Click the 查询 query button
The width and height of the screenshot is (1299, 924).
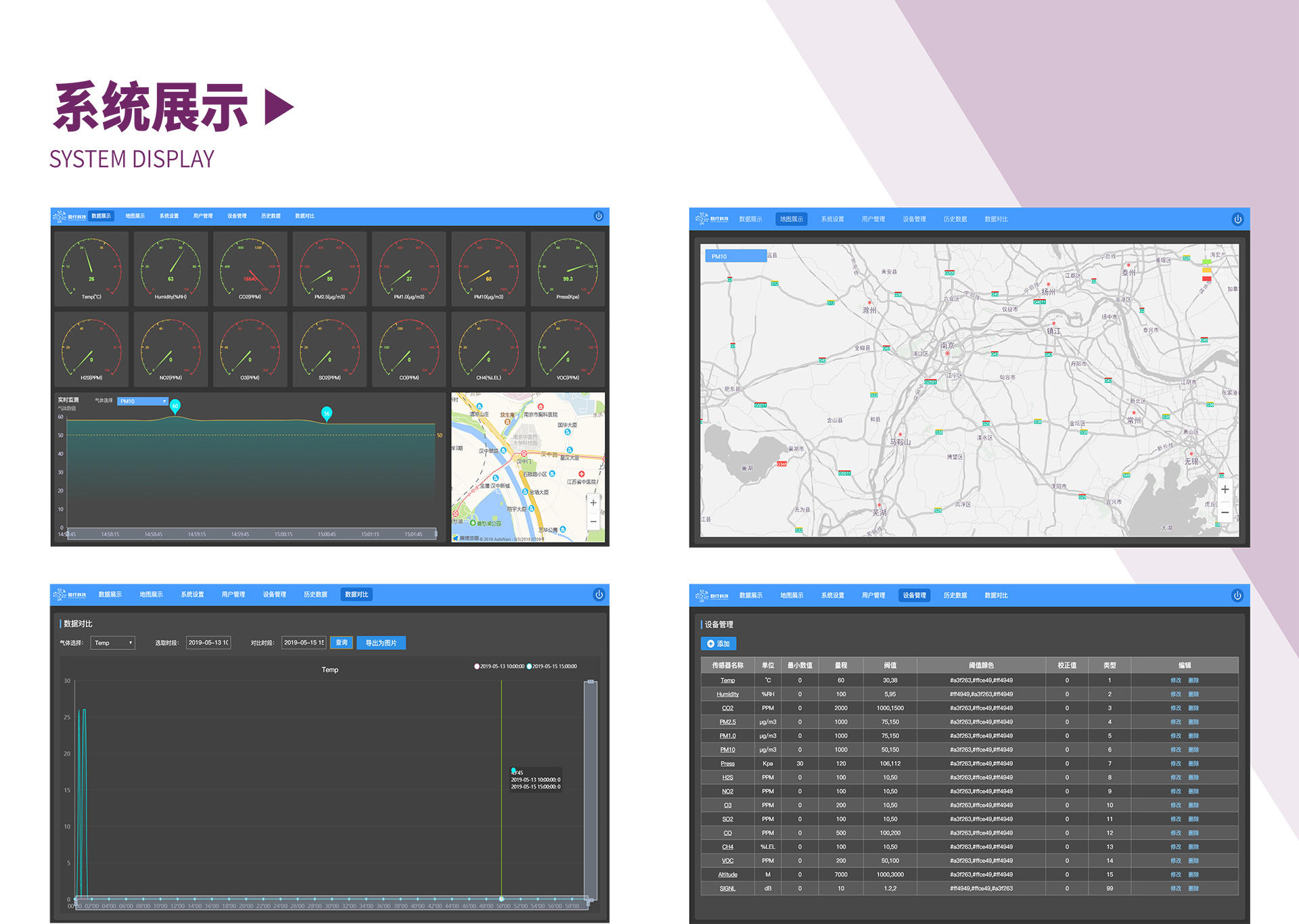click(342, 643)
